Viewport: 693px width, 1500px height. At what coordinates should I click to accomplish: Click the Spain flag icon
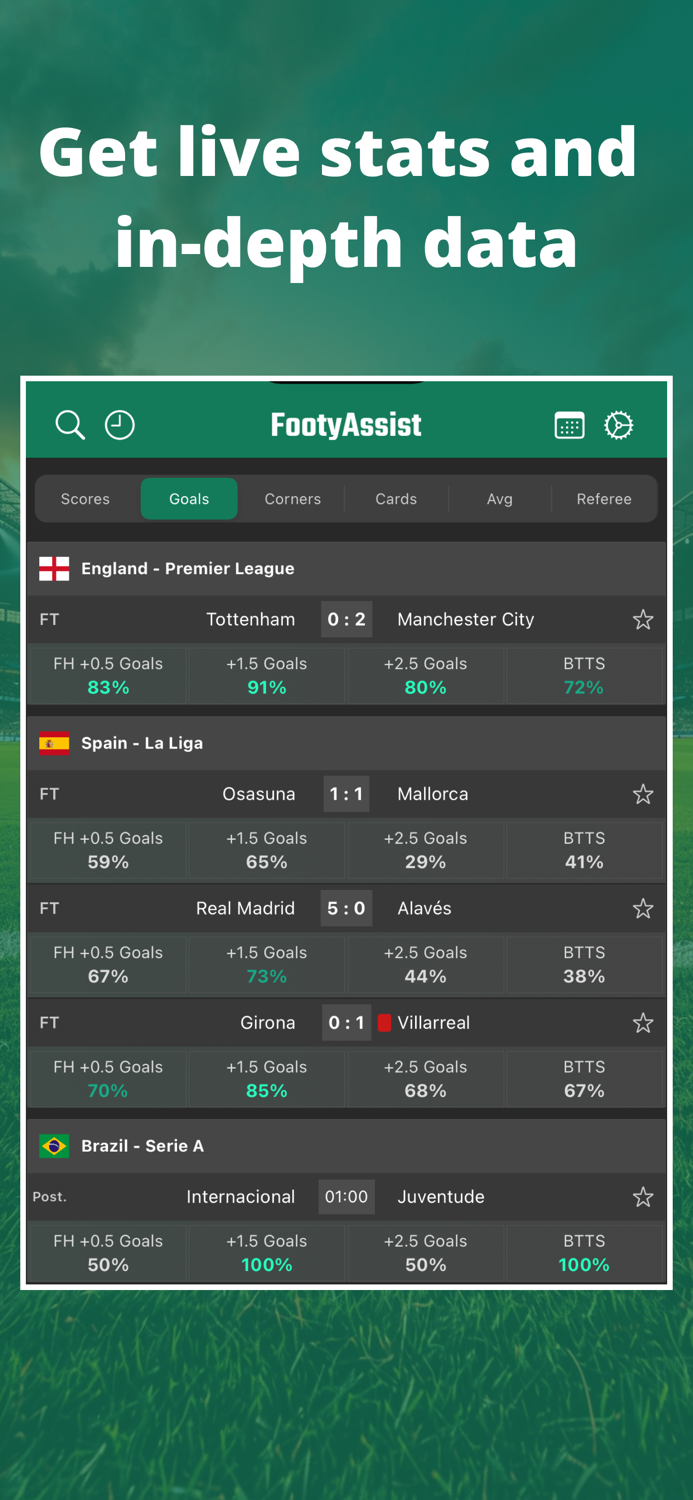(x=53, y=743)
